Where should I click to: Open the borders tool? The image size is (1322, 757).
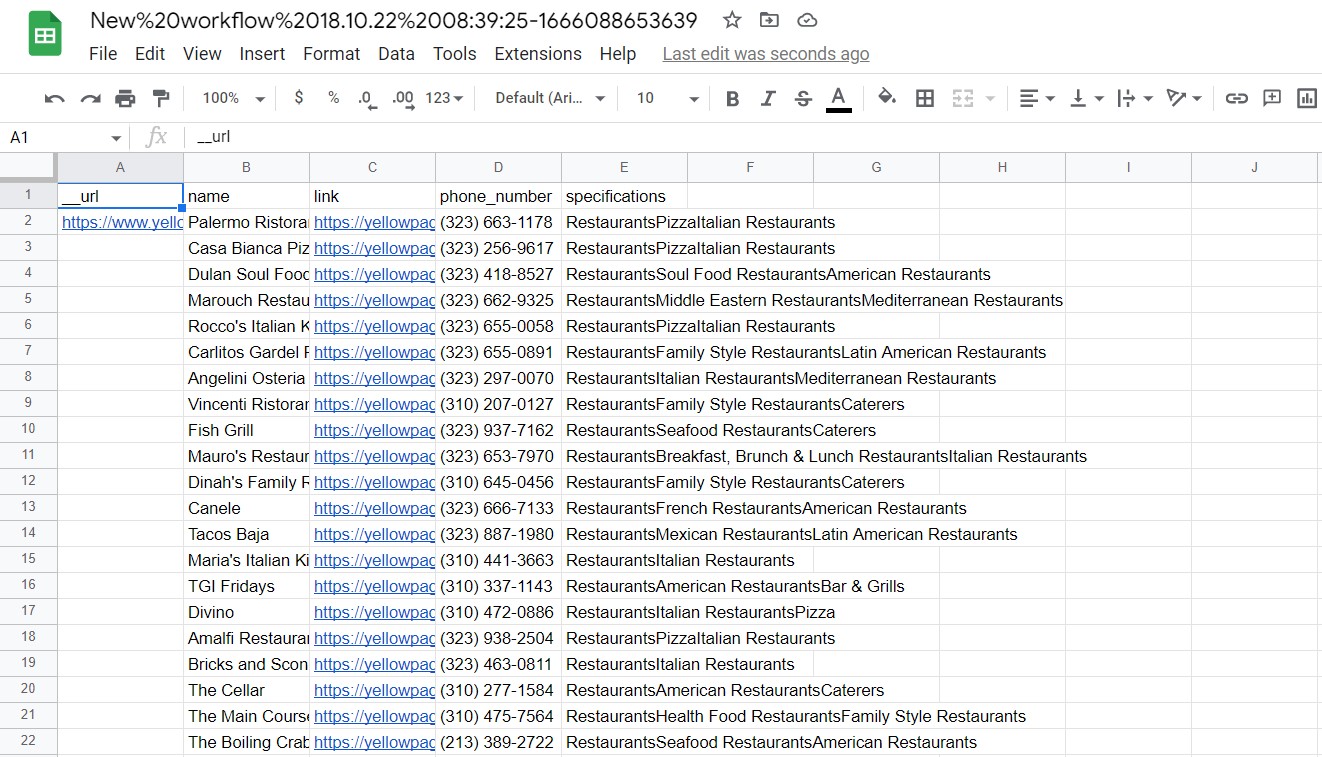point(925,98)
